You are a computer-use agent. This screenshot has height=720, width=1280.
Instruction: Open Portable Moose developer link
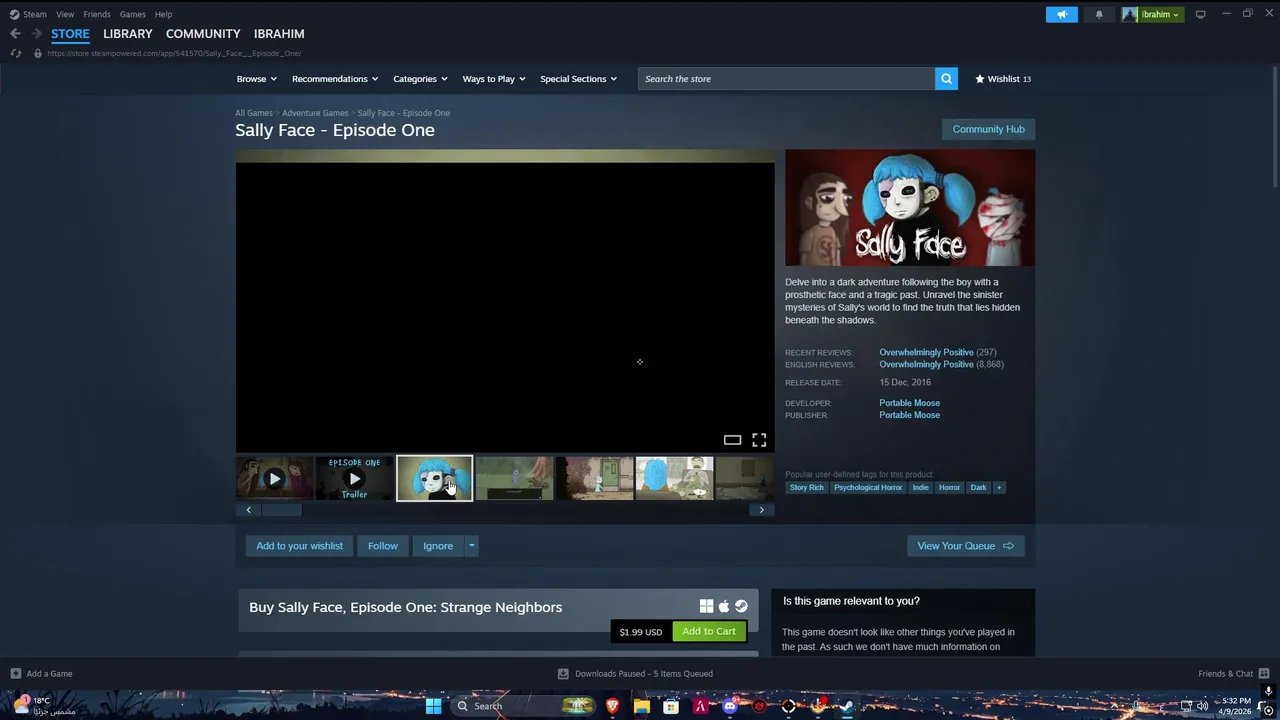click(x=909, y=403)
